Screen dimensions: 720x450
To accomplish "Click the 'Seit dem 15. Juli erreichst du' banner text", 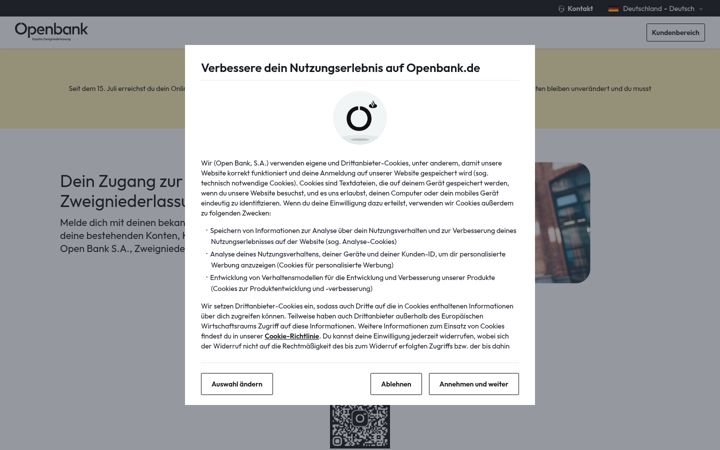I will (127, 89).
